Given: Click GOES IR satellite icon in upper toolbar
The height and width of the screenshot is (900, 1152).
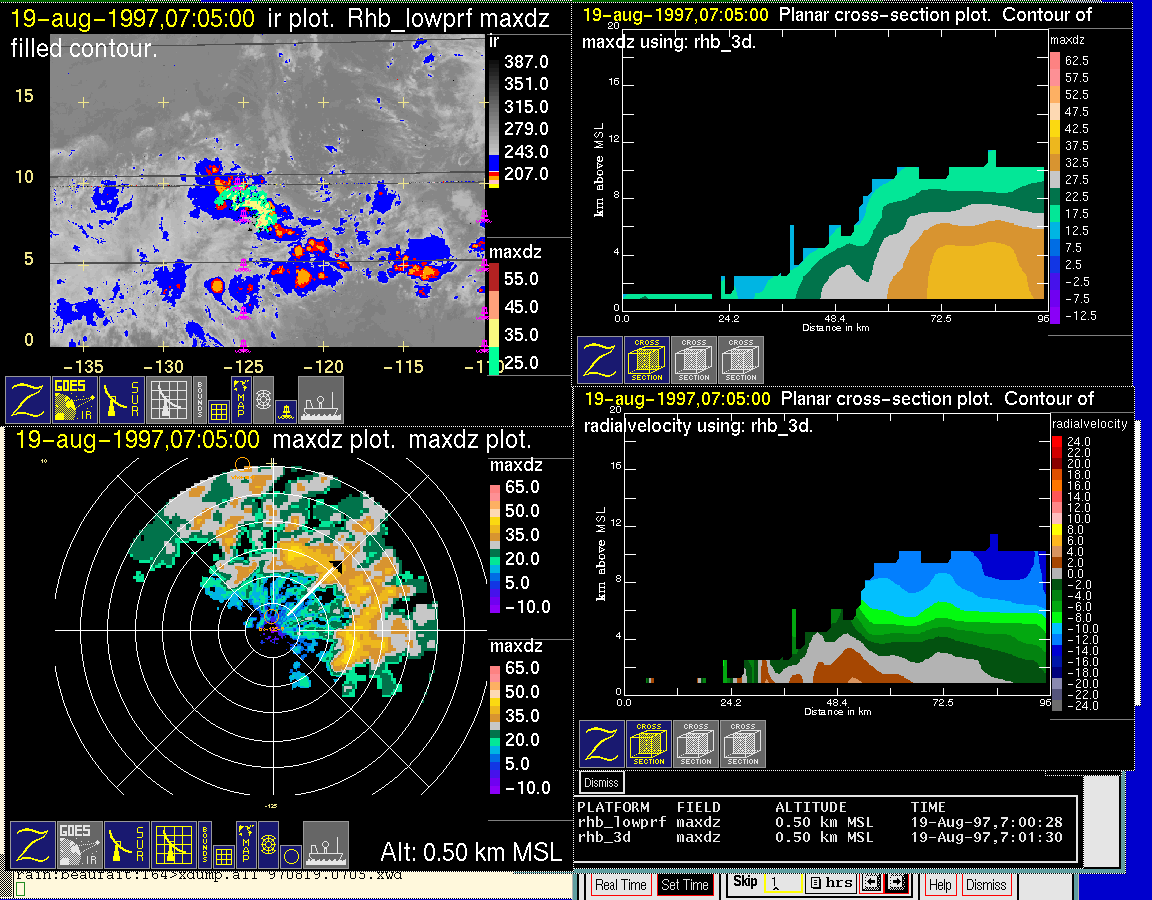Looking at the screenshot, I should click(x=75, y=399).
